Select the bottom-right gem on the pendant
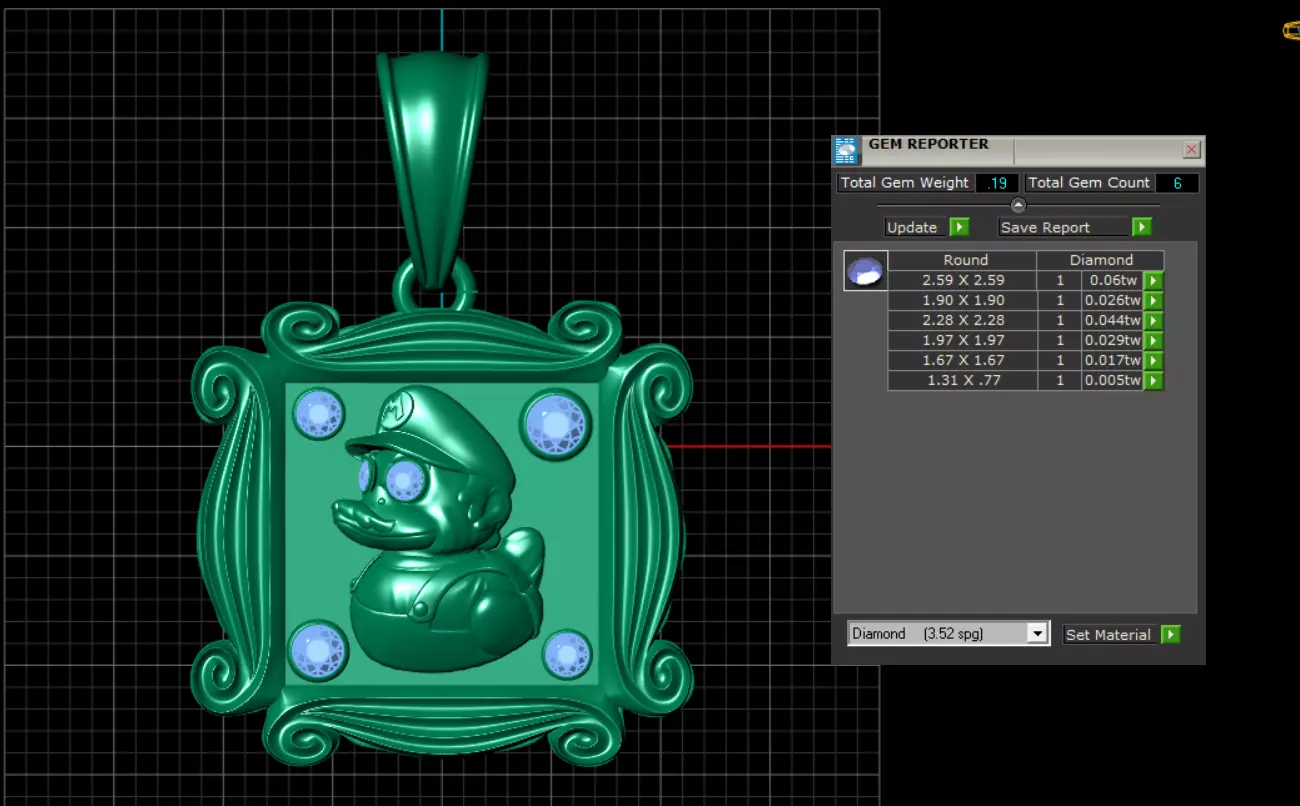Viewport: 1300px width, 806px height. (x=567, y=655)
